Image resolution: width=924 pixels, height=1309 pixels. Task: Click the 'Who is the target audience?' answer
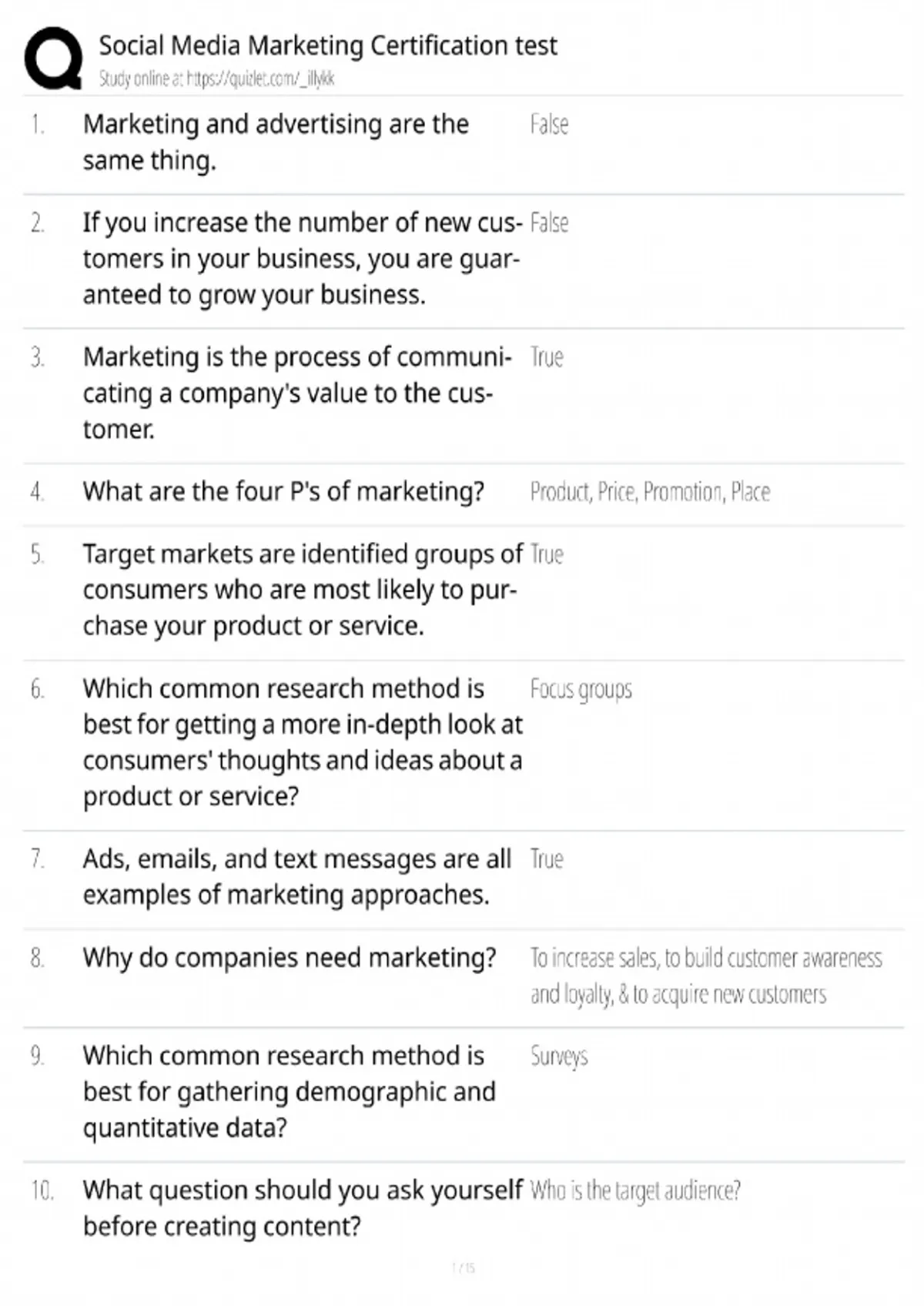(635, 1191)
